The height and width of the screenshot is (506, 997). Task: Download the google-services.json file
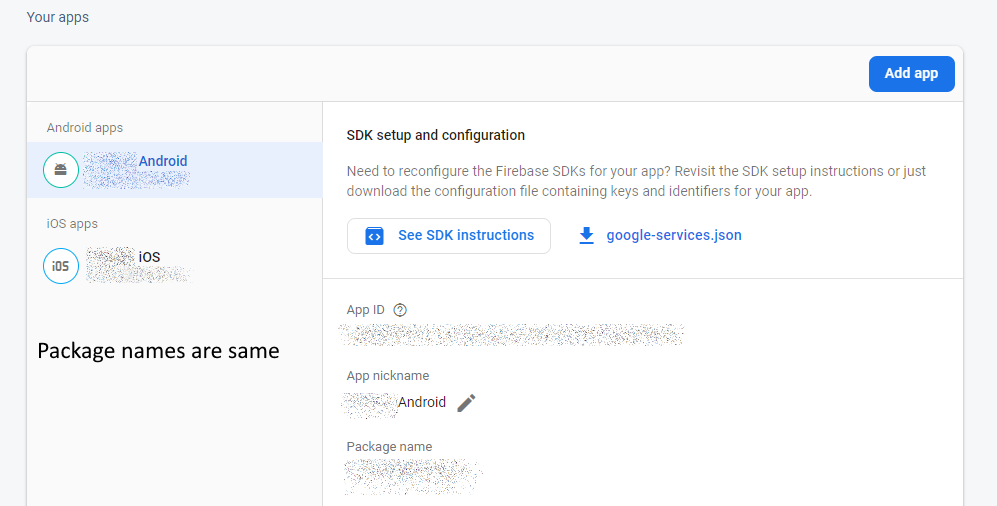[x=673, y=236]
